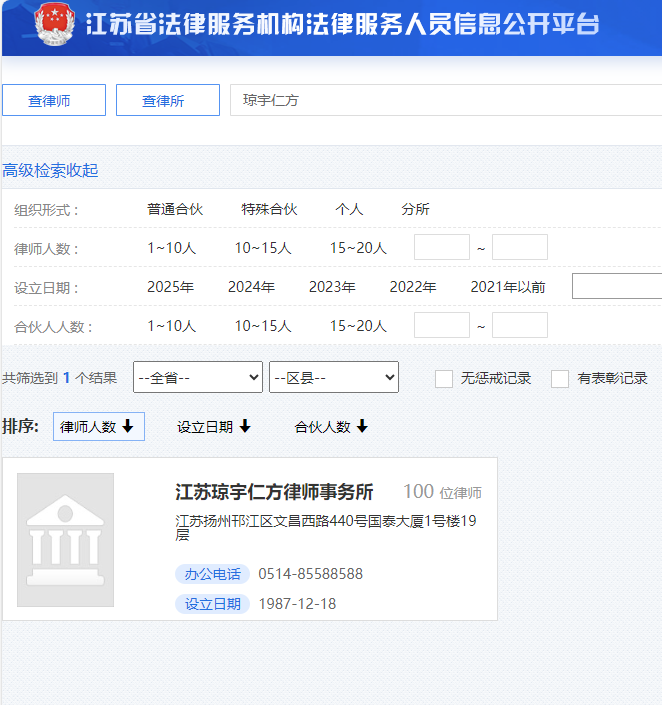Click the 100 位律师 count text
Viewport: 662px width, 705px height.
443,492
